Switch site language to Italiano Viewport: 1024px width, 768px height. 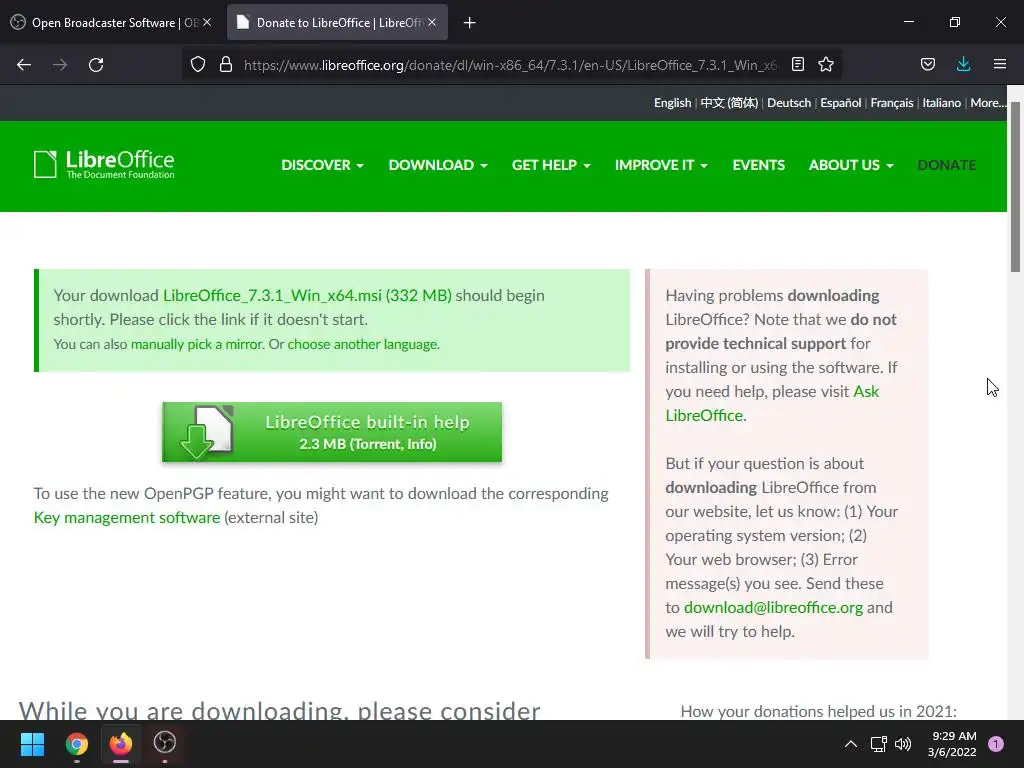941,103
